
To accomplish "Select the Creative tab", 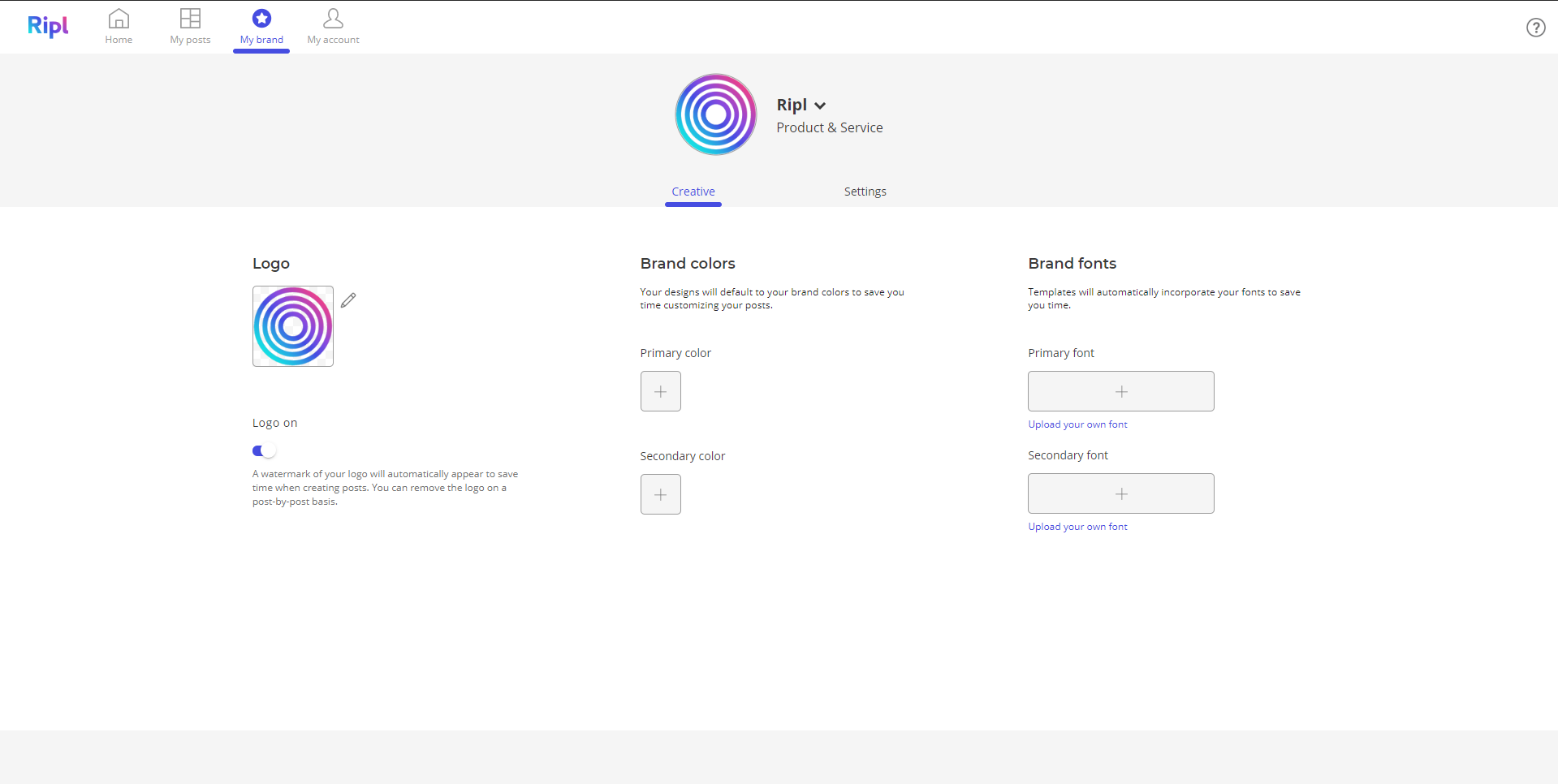I will (693, 191).
